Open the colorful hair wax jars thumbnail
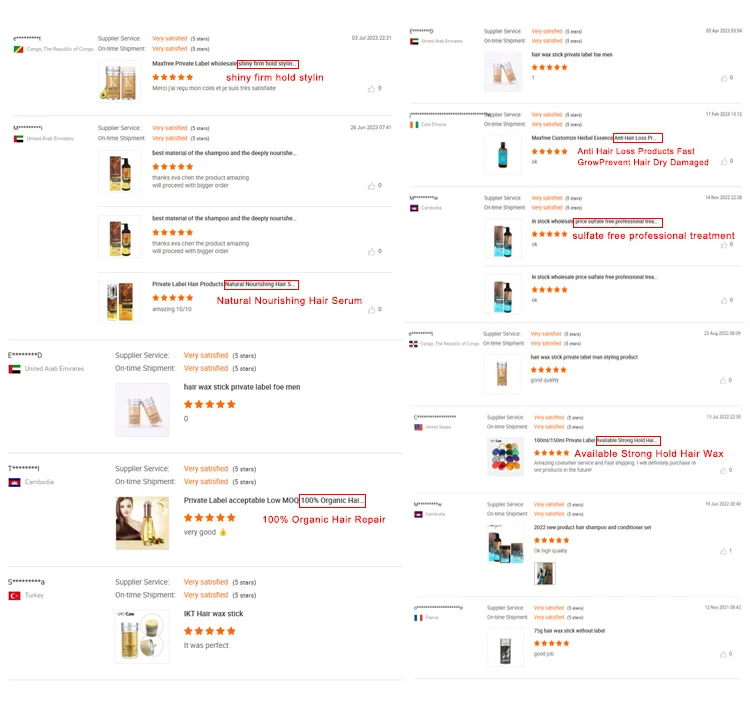The height and width of the screenshot is (705, 750). pyautogui.click(x=504, y=456)
